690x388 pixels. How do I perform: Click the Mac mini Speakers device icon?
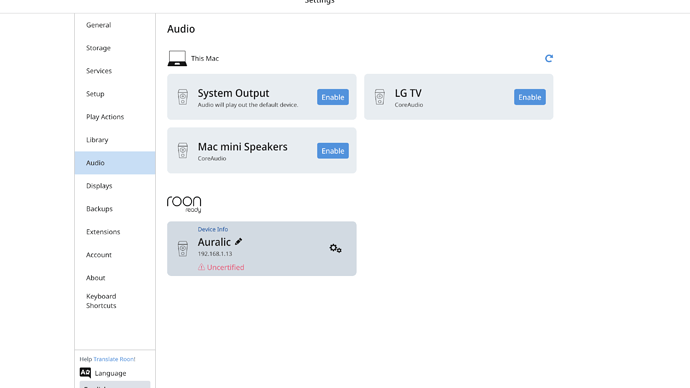(183, 150)
